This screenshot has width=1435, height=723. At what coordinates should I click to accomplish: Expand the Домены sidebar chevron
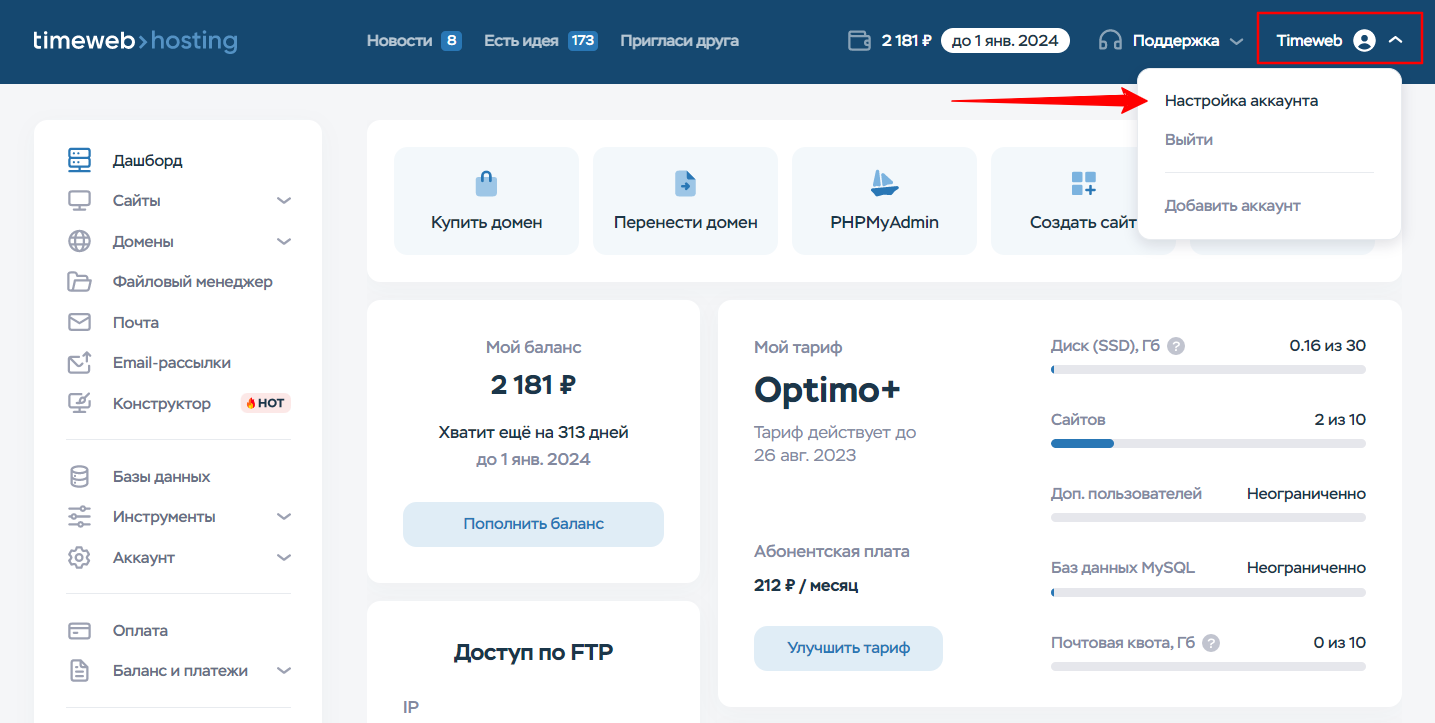pyautogui.click(x=284, y=242)
